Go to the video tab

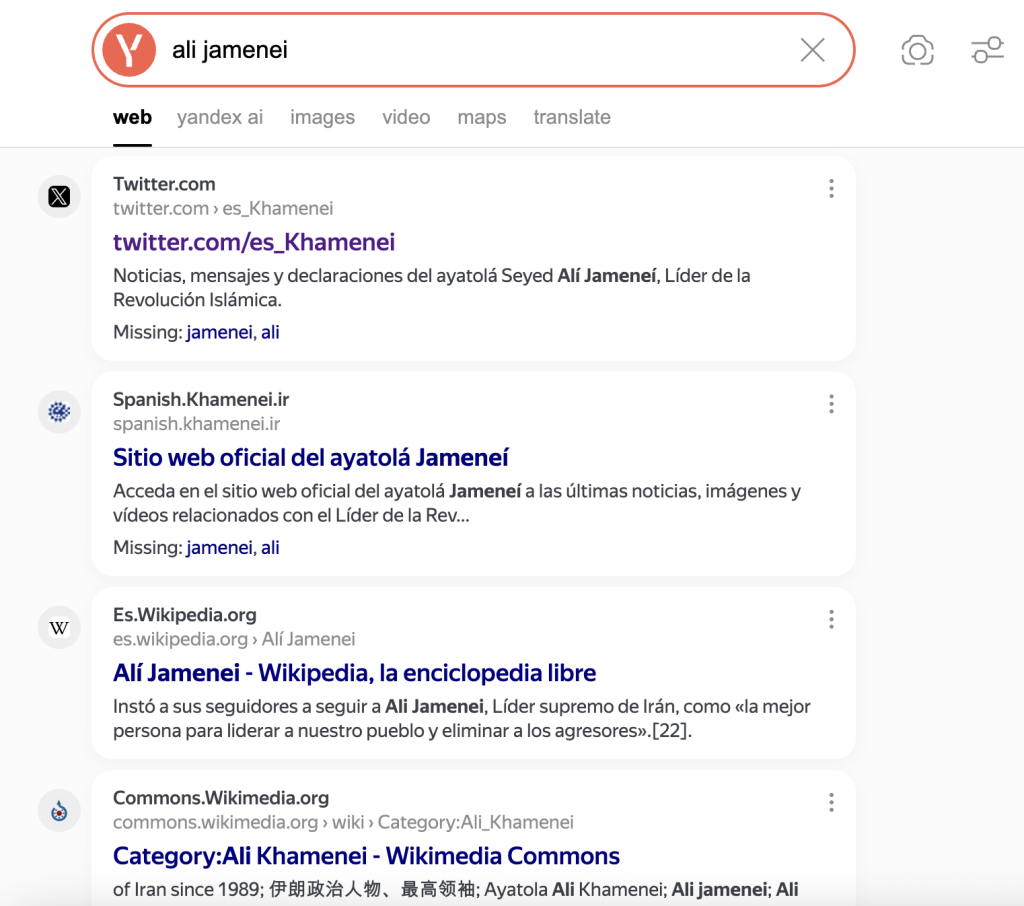[406, 118]
